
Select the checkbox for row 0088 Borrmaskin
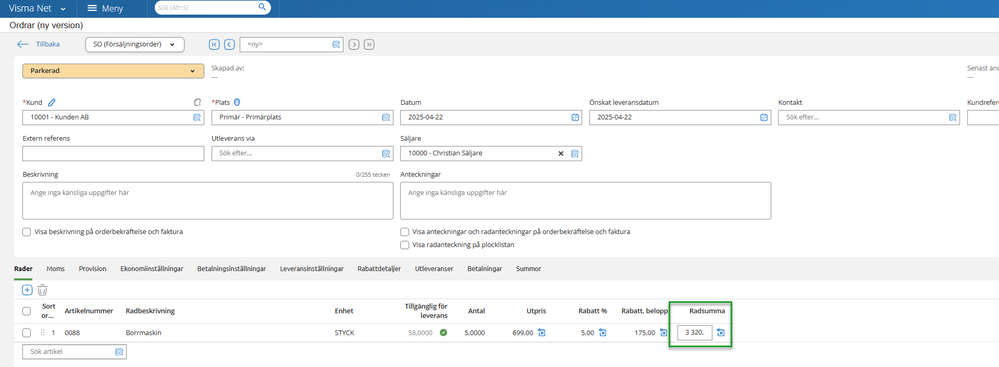pyautogui.click(x=27, y=333)
